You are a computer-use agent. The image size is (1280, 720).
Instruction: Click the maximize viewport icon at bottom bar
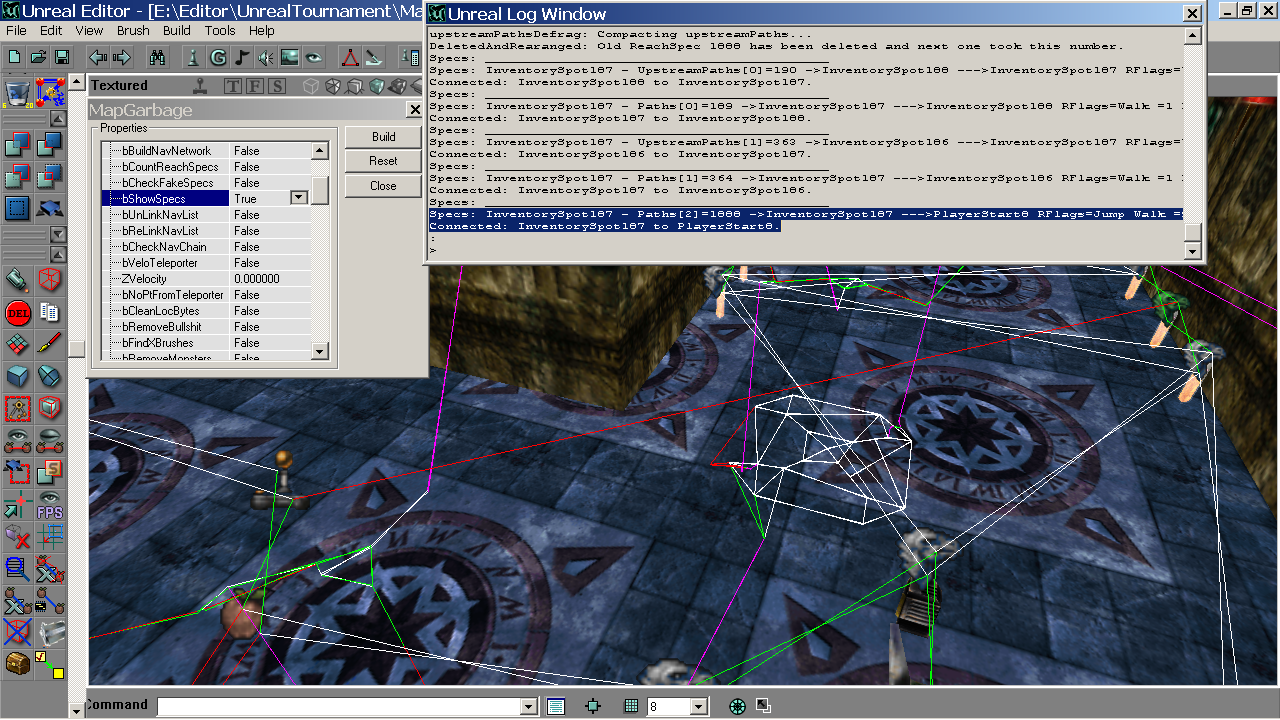(762, 705)
